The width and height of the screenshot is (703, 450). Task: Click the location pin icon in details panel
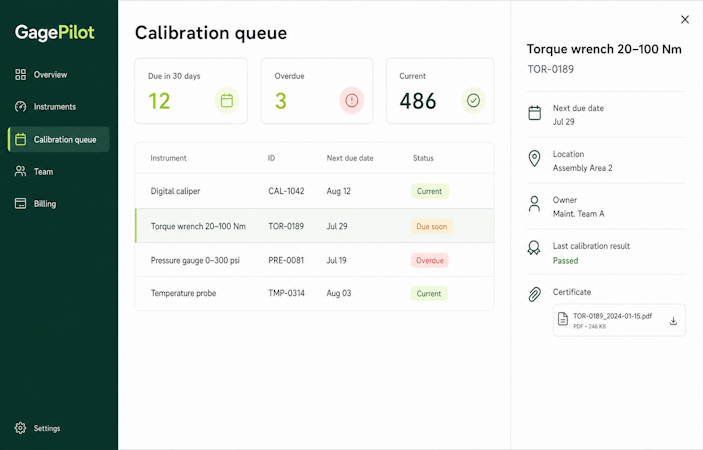(534, 158)
